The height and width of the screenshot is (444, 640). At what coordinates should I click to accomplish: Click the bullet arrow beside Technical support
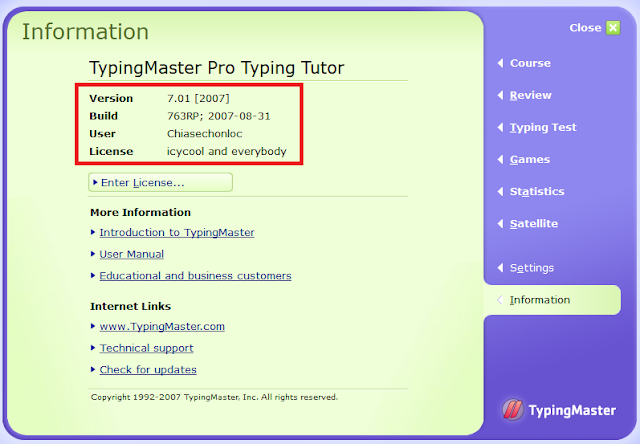(x=93, y=348)
